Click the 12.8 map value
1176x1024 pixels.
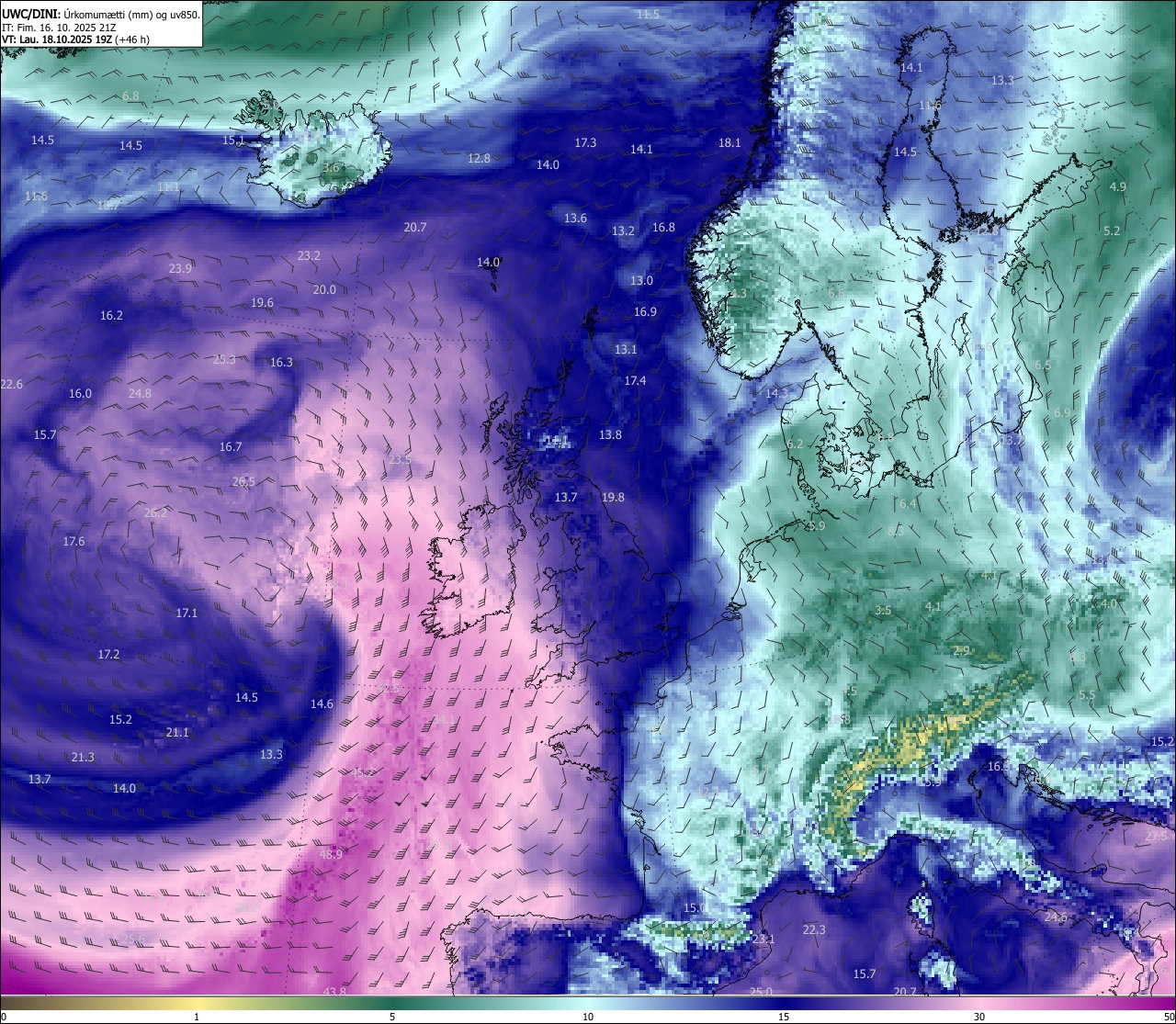click(479, 158)
